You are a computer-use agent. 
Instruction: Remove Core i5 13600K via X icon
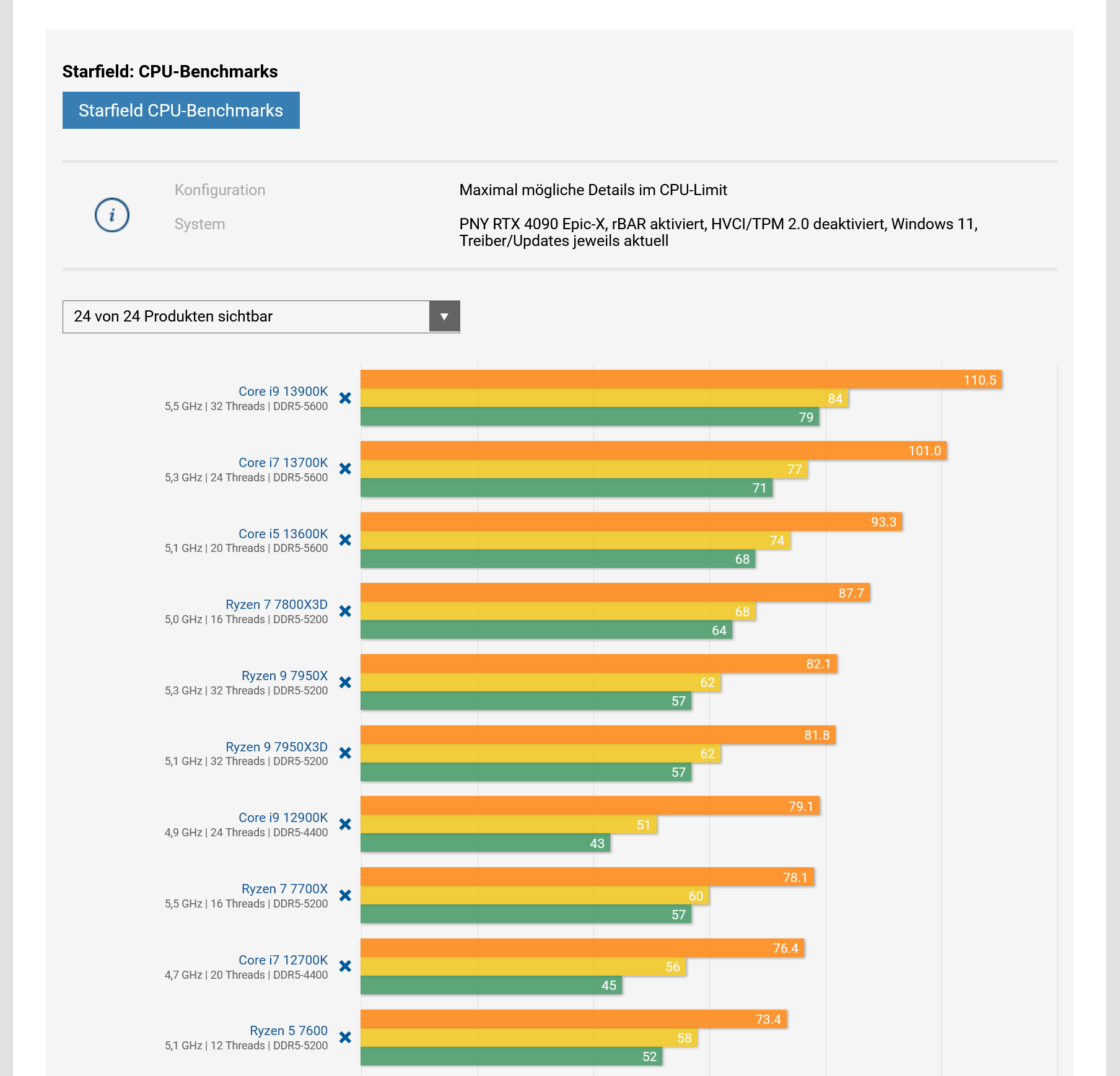tap(346, 540)
